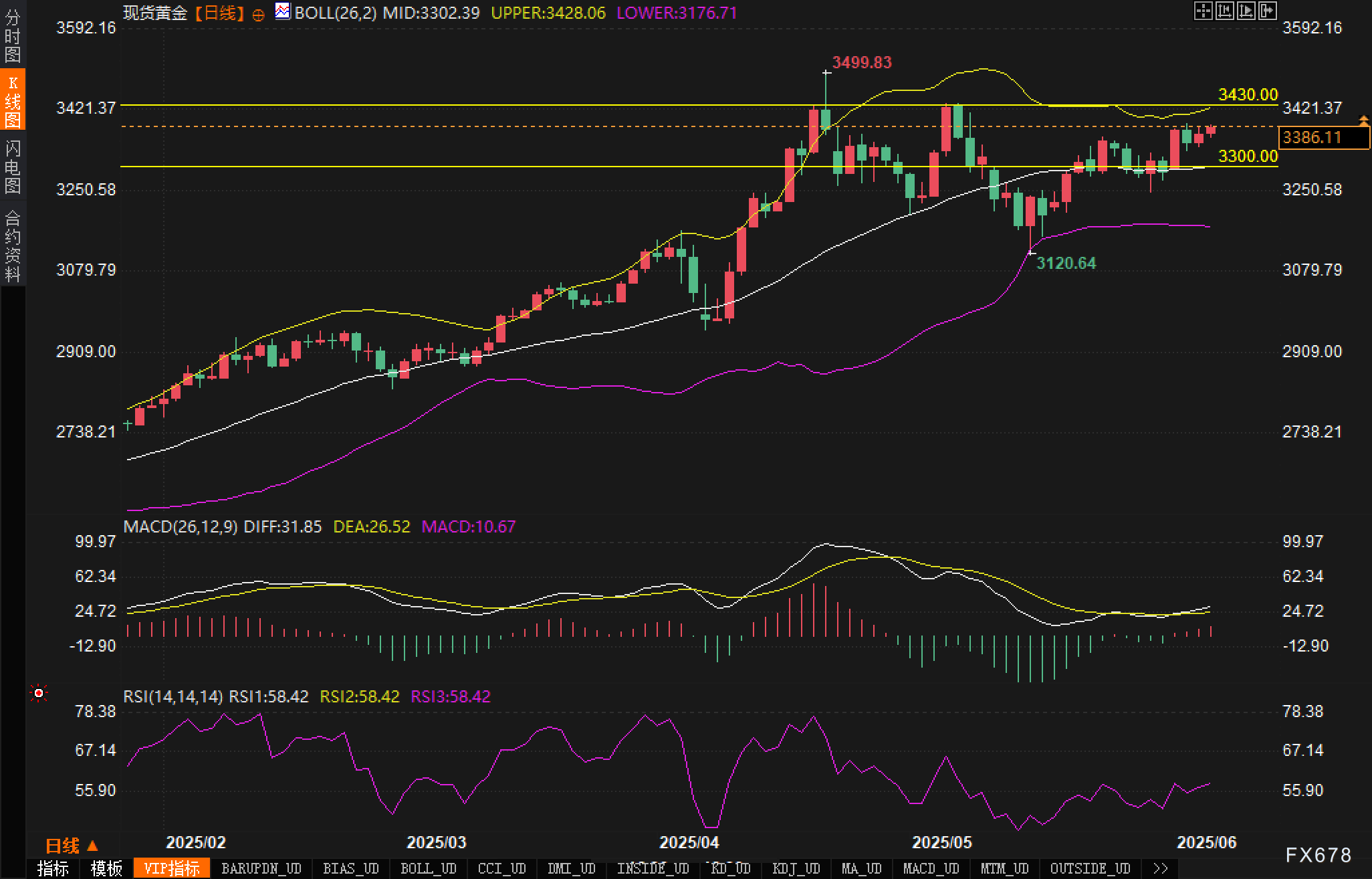This screenshot has width=1372, height=879.
Task: Click the second chart axis tool icon
Action: [1224, 11]
